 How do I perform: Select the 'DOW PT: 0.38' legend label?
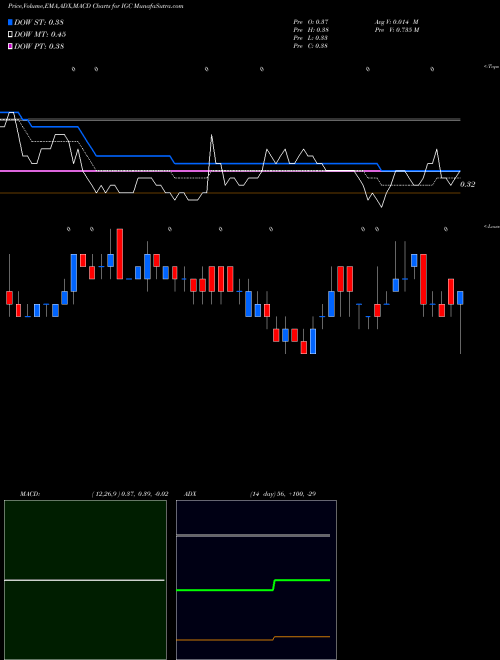pyautogui.click(x=39, y=47)
